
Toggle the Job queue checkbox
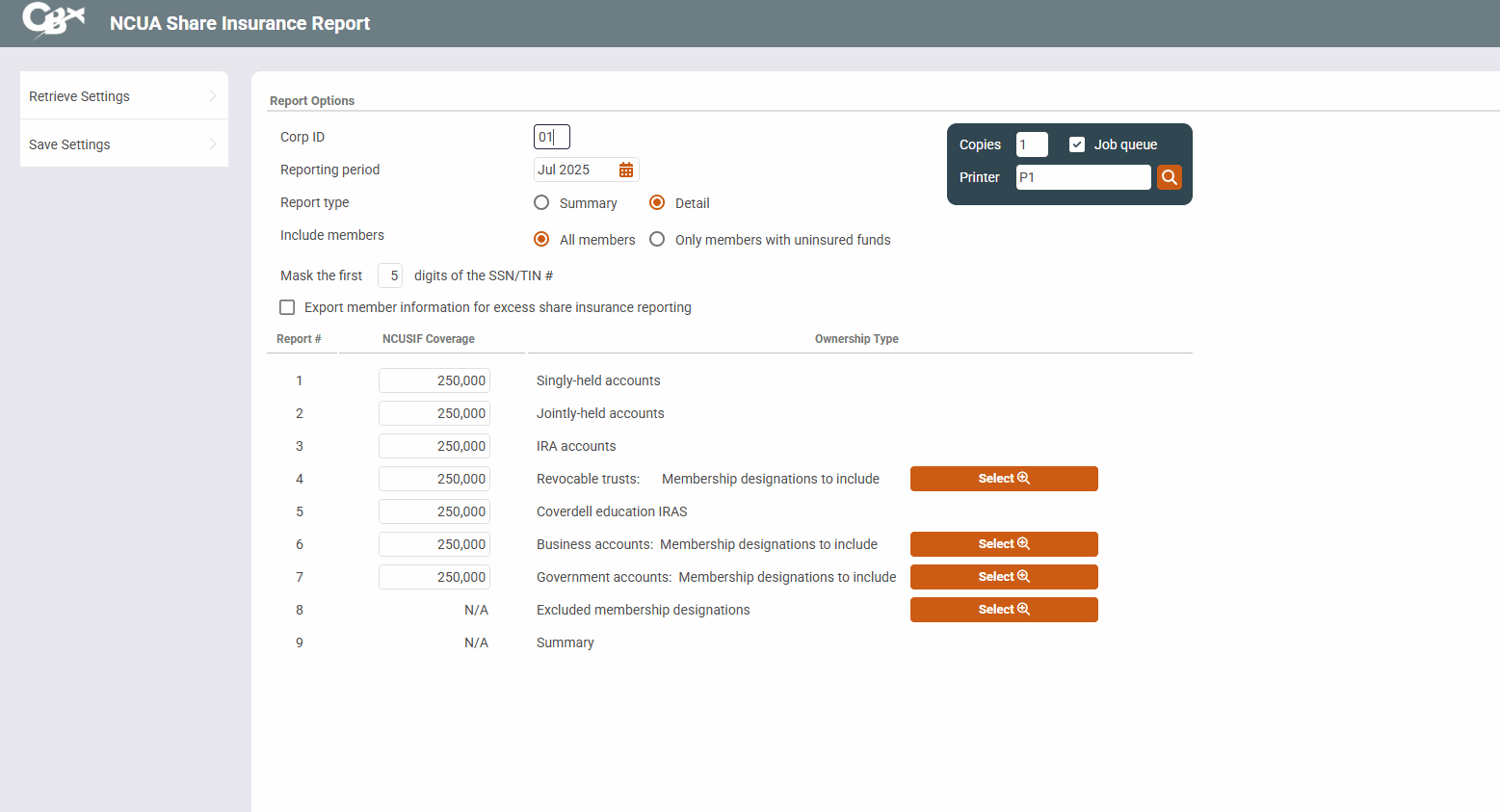(1077, 144)
